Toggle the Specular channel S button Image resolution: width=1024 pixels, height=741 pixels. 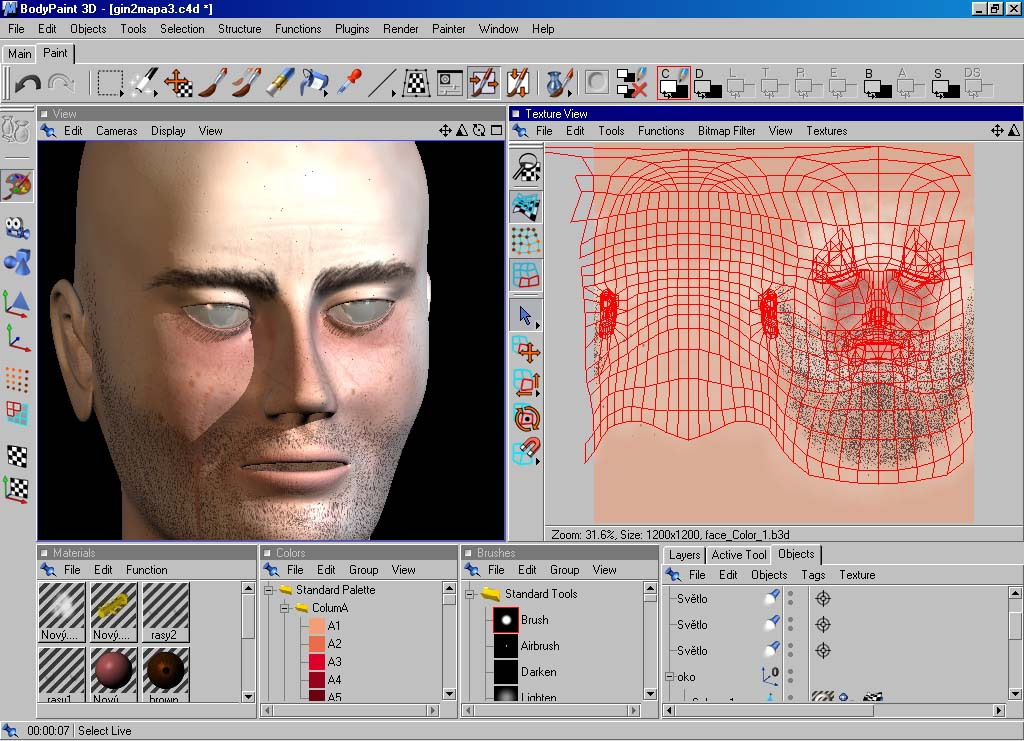tap(945, 84)
